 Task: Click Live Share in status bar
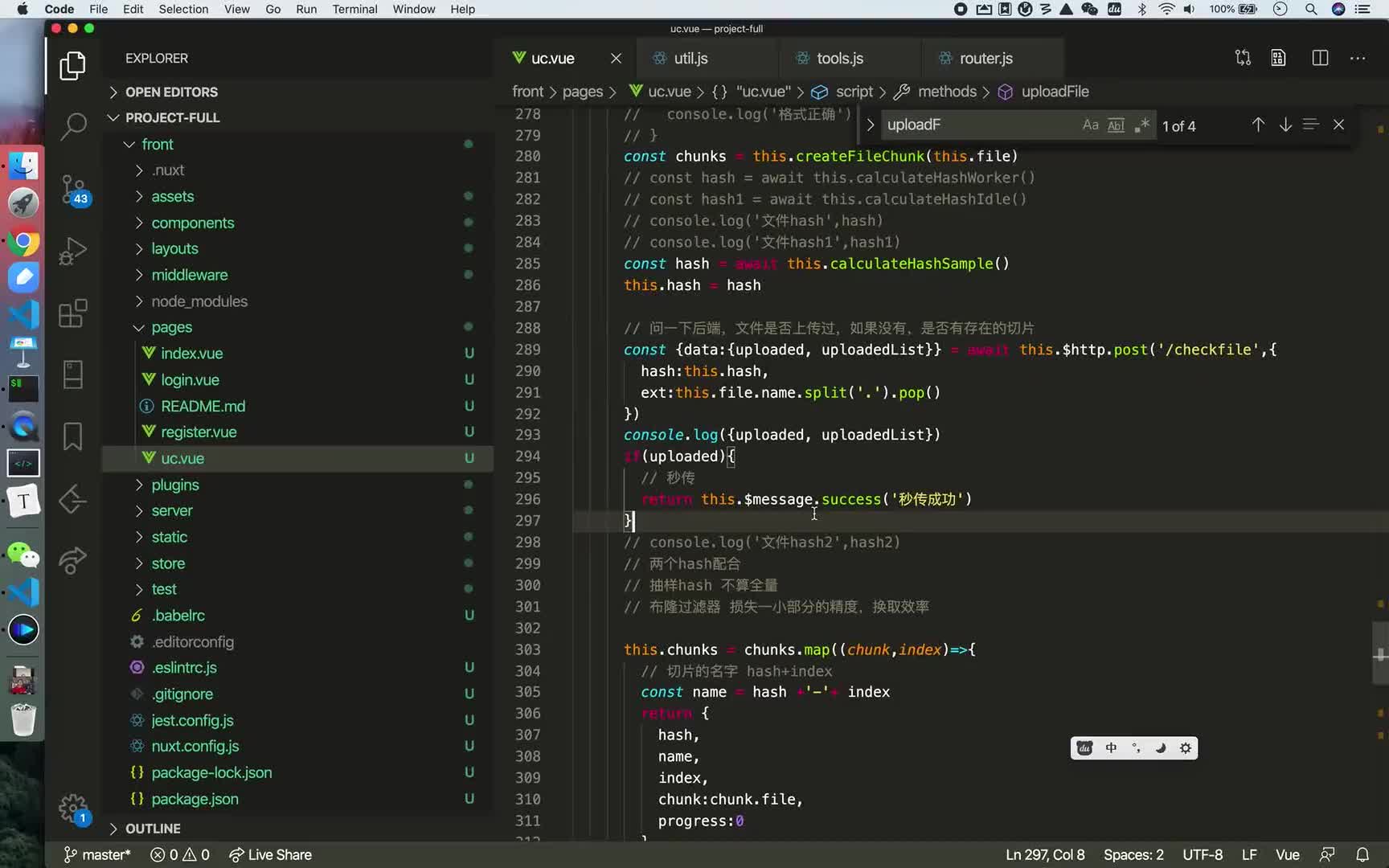[x=270, y=854]
